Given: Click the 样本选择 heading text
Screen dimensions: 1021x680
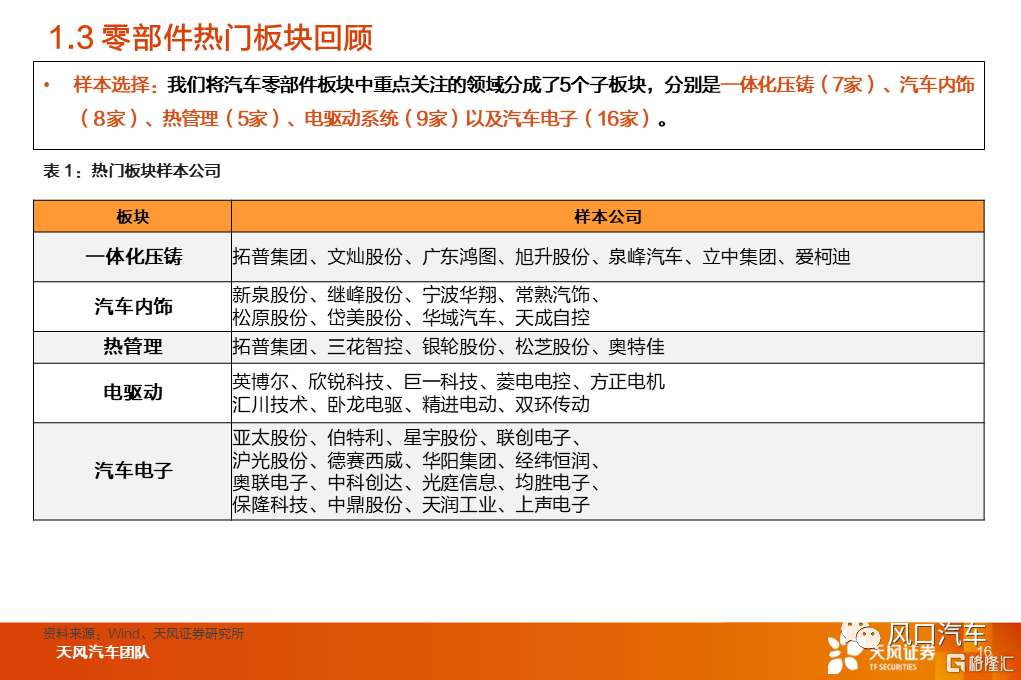Looking at the screenshot, I should click(x=111, y=85).
